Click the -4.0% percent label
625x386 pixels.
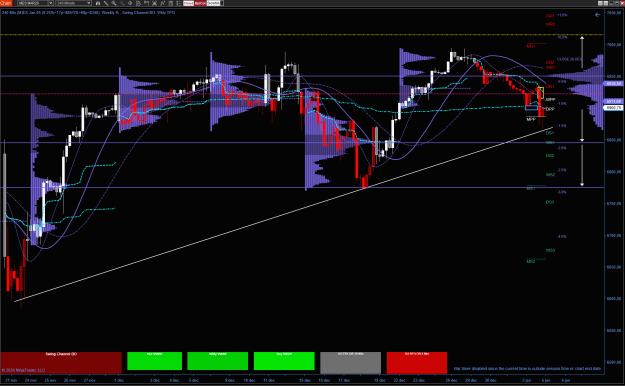(x=562, y=236)
